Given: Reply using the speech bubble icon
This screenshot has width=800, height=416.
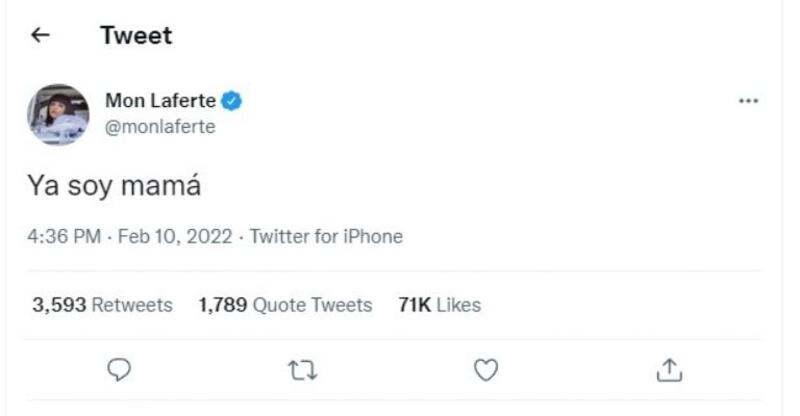Looking at the screenshot, I should coord(119,370).
